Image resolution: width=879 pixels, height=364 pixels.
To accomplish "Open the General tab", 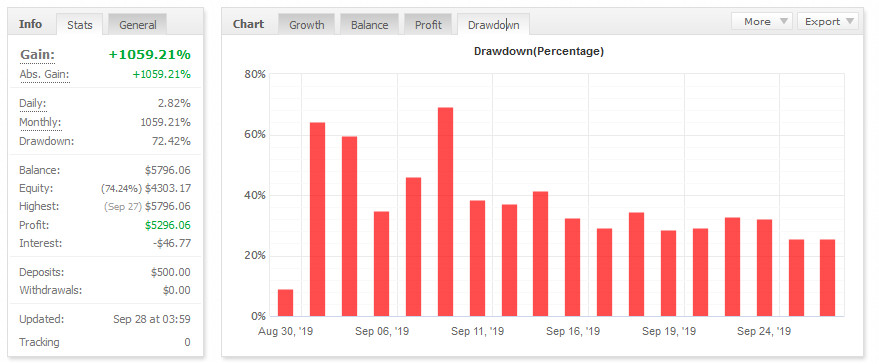I will (x=137, y=25).
